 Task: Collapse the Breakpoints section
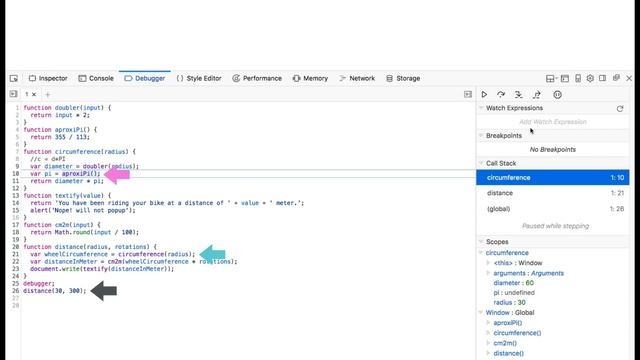481,135
